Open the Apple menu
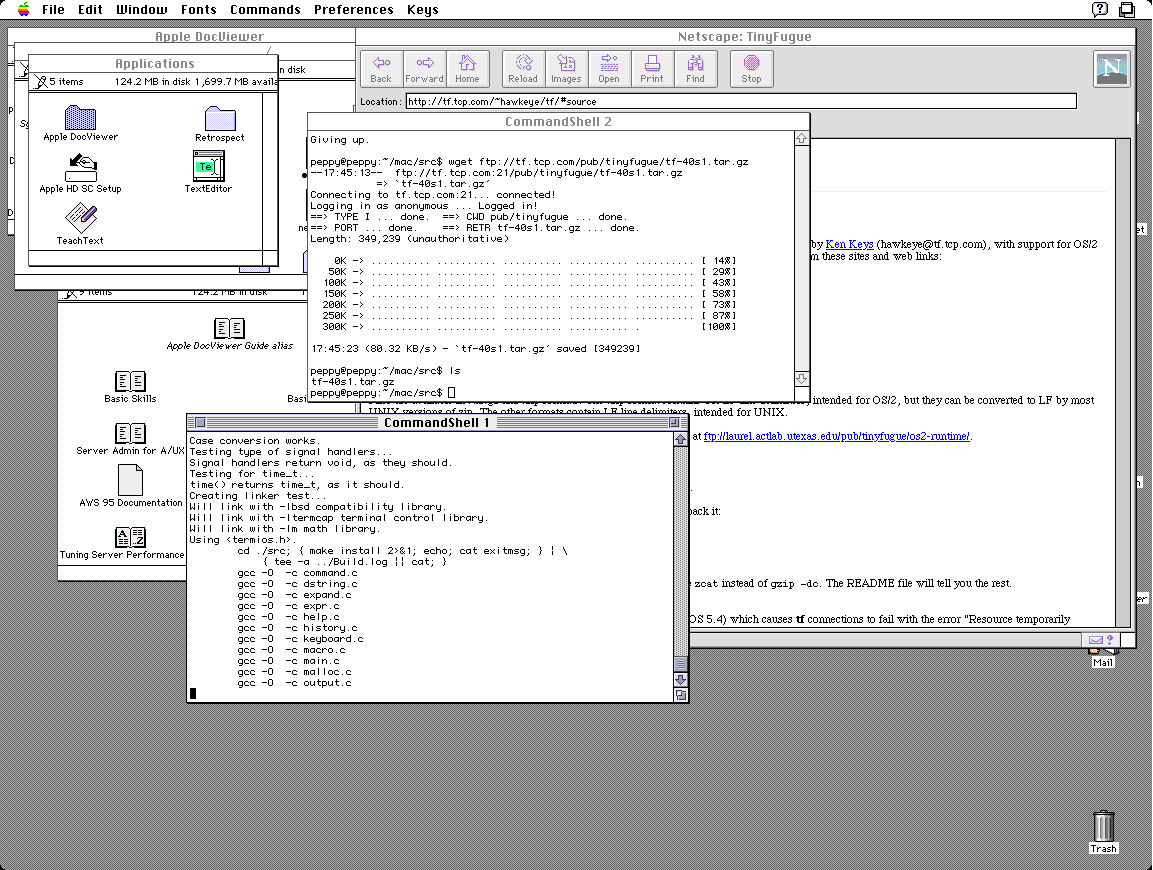1153x870 pixels. coord(24,10)
